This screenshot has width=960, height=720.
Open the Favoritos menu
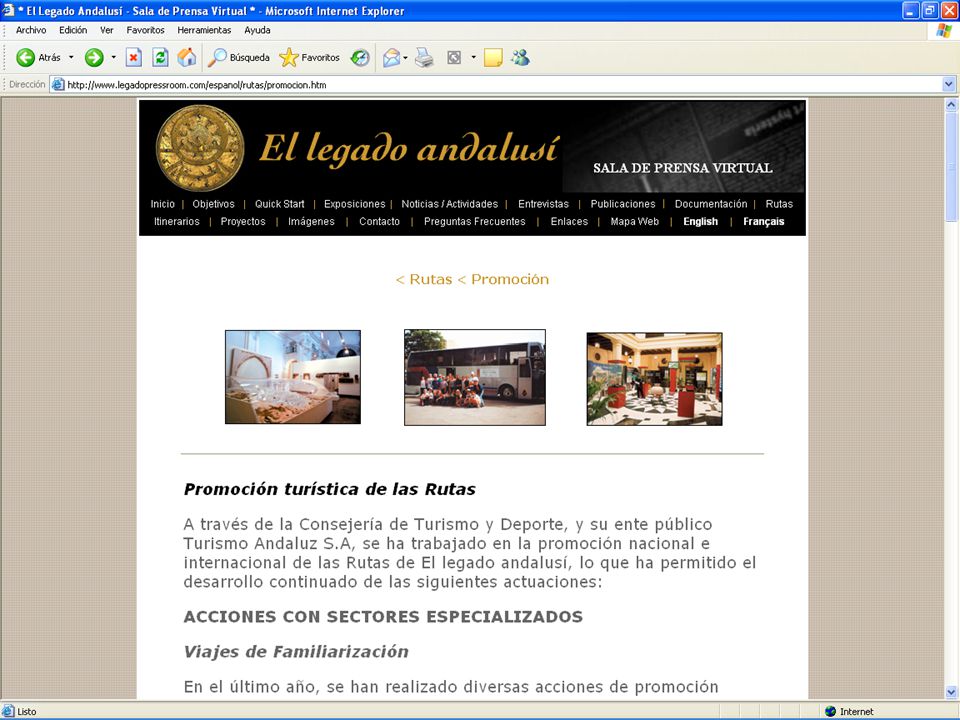click(x=145, y=30)
